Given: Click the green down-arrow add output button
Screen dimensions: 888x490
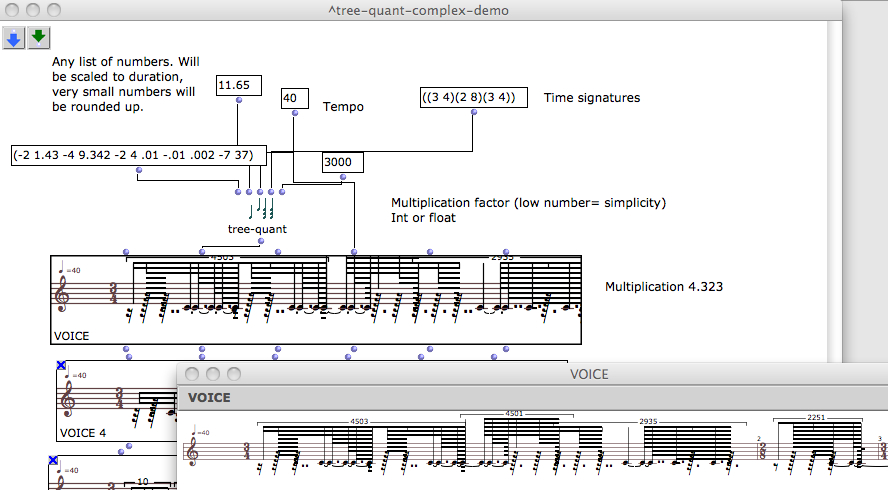Looking at the screenshot, I should coord(39,38).
